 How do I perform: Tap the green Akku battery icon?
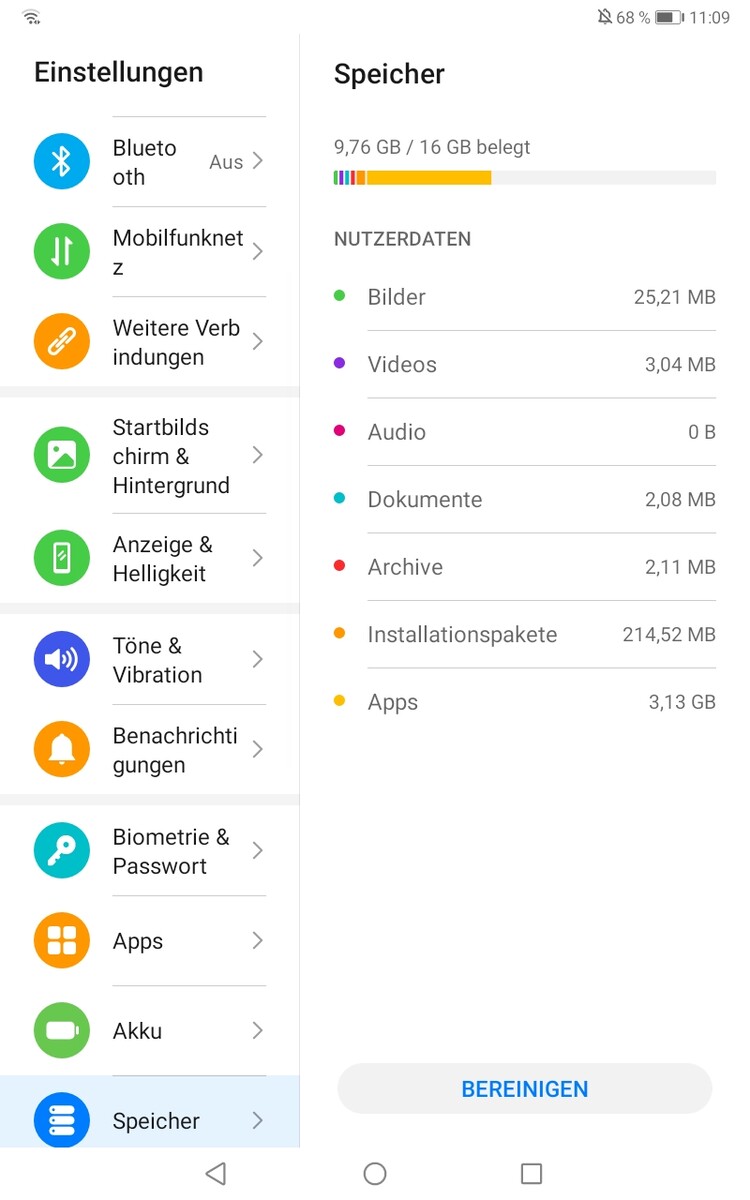point(62,1031)
